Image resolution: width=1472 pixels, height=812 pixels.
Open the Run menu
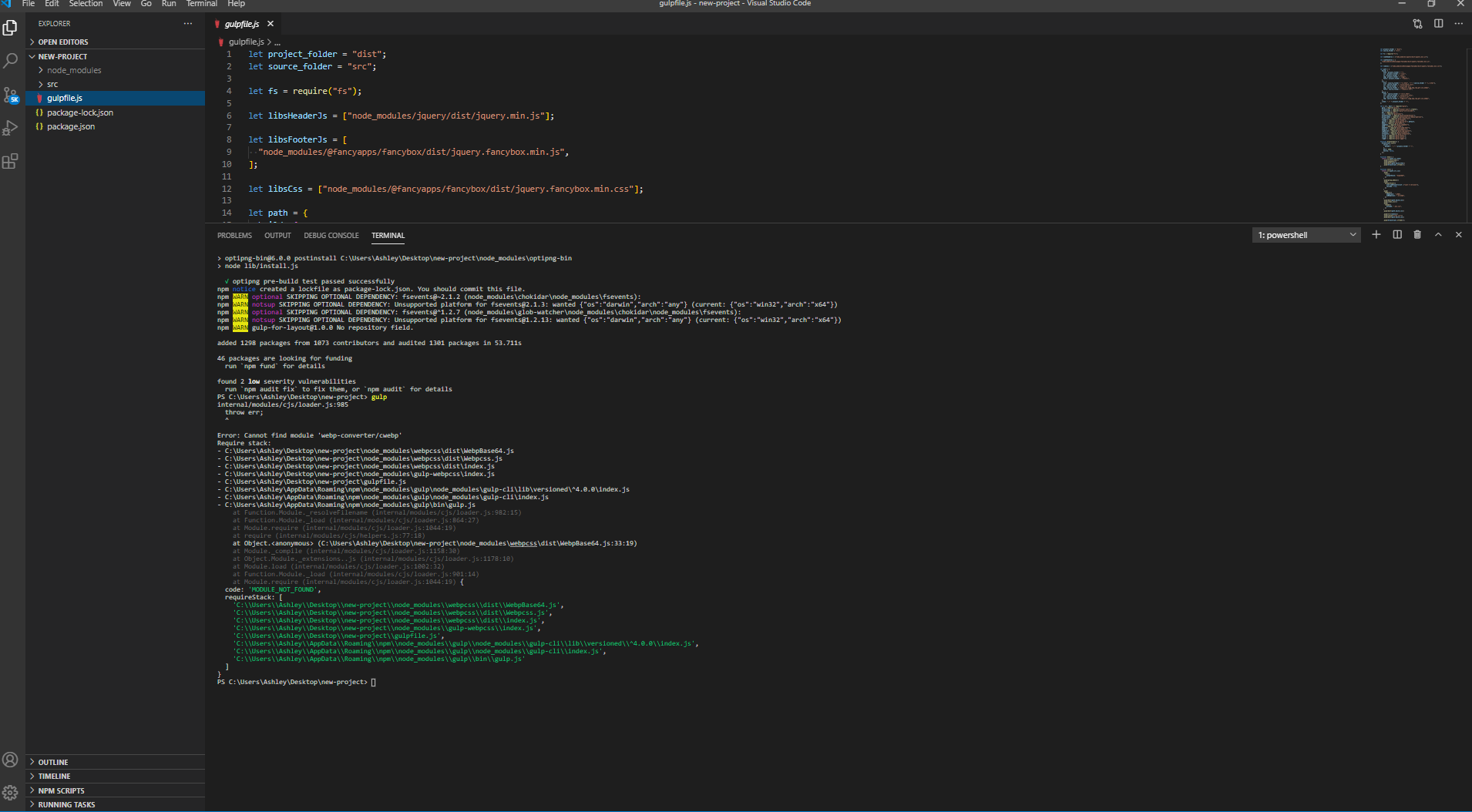pyautogui.click(x=169, y=4)
